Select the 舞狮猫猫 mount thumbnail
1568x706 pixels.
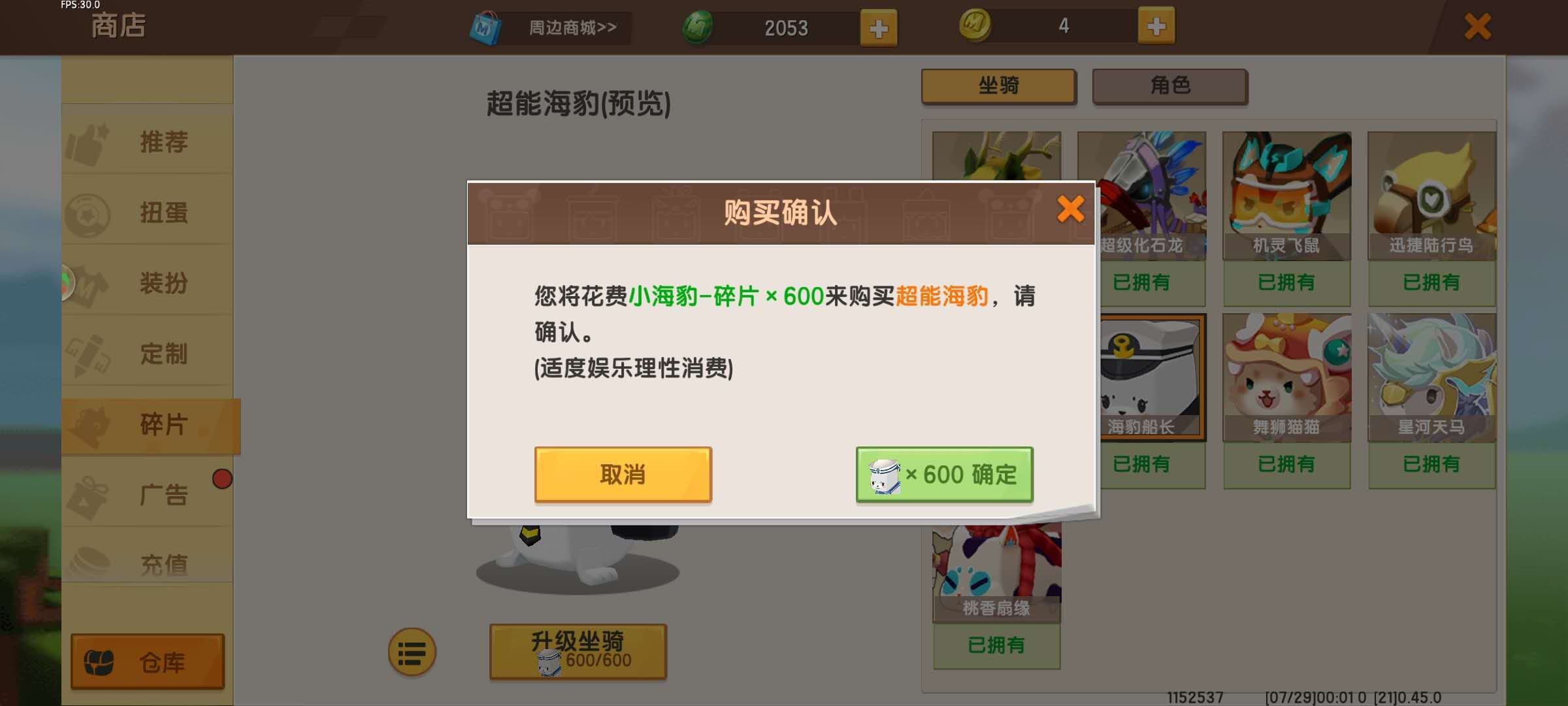(1286, 378)
